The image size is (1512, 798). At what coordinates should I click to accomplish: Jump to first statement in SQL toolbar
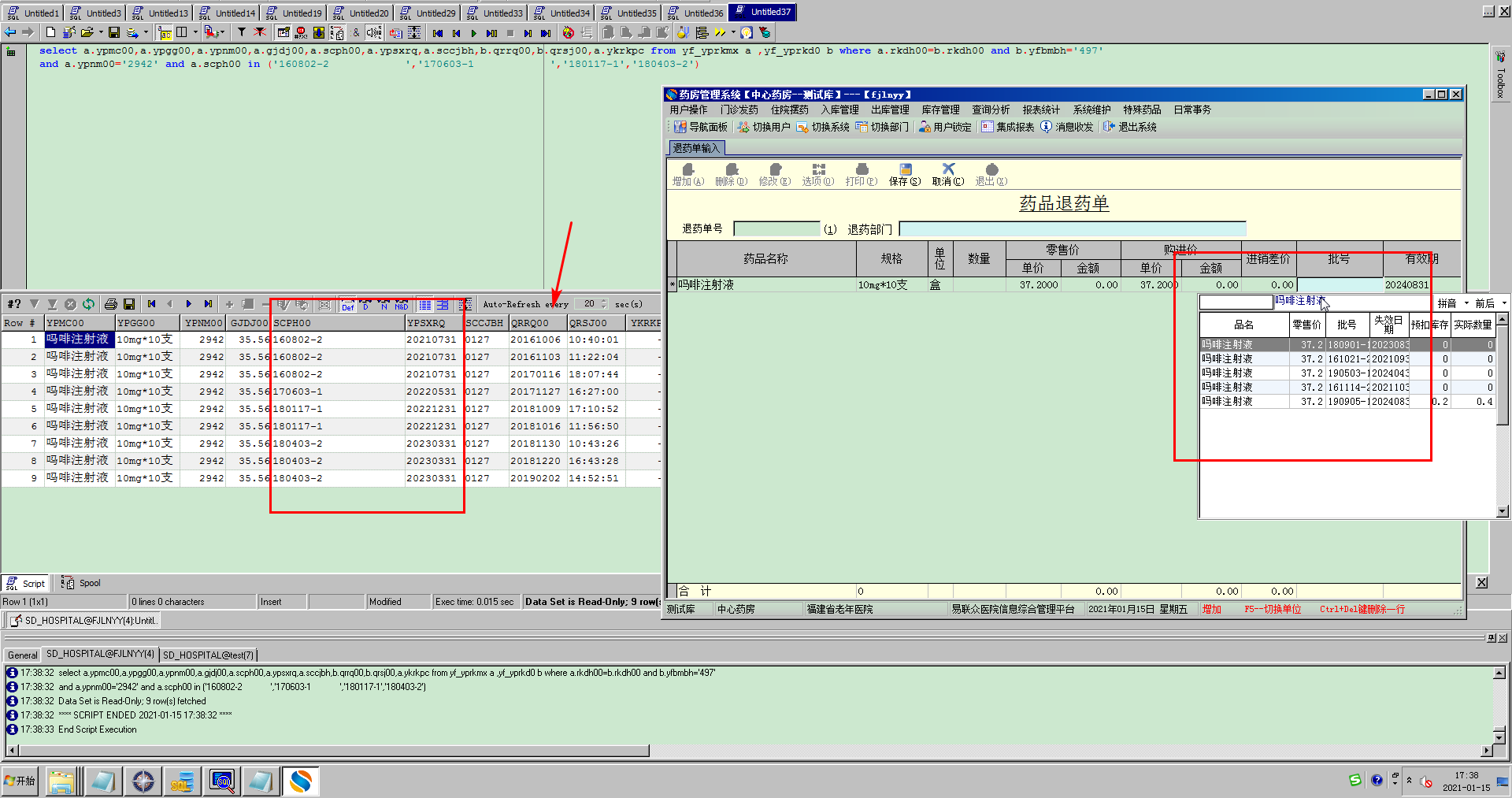tap(438, 33)
